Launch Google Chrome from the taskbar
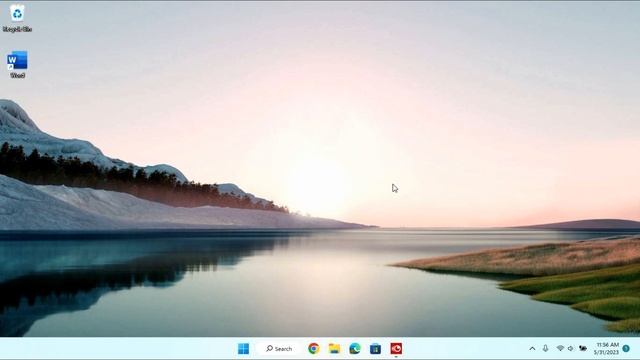The width and height of the screenshot is (640, 360). pos(313,349)
